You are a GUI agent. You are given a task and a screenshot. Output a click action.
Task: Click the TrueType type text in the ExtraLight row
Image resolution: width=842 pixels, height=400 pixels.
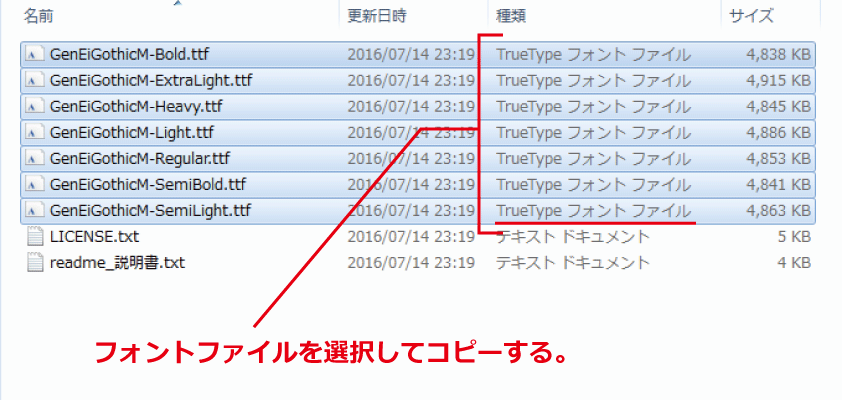[593, 81]
